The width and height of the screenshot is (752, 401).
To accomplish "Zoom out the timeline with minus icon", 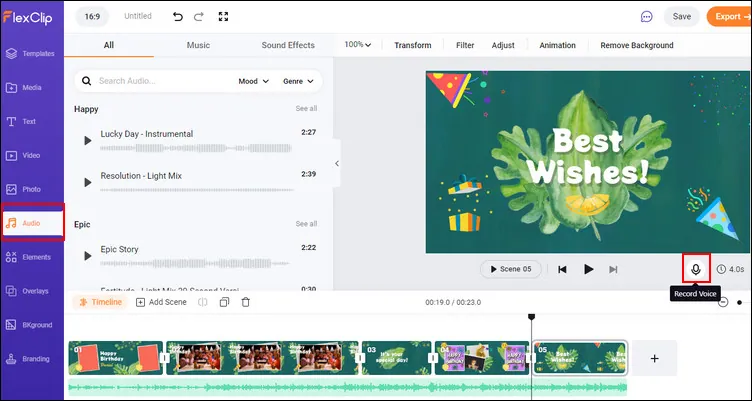I will [x=723, y=302].
